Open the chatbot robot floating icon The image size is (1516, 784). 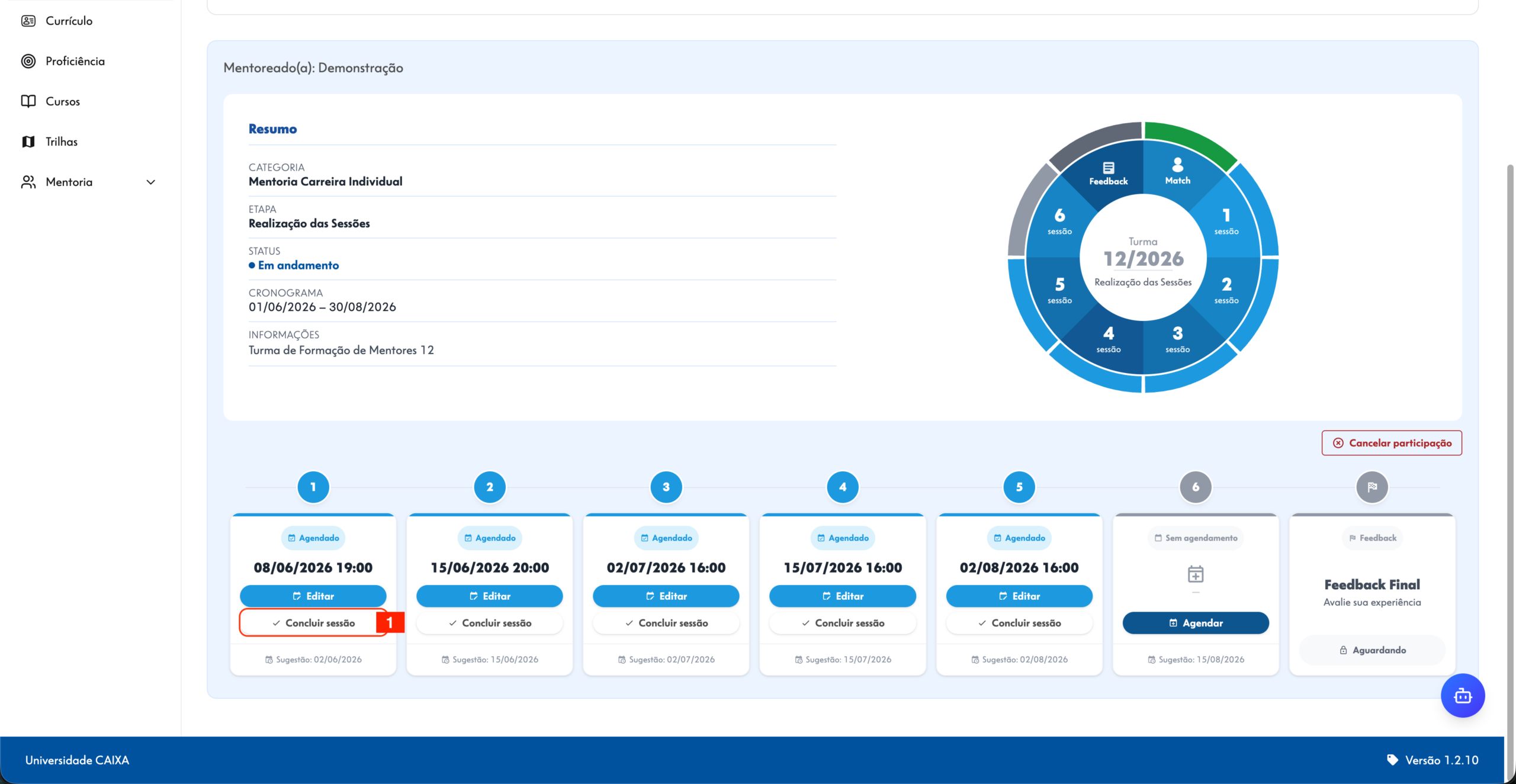(x=1463, y=695)
